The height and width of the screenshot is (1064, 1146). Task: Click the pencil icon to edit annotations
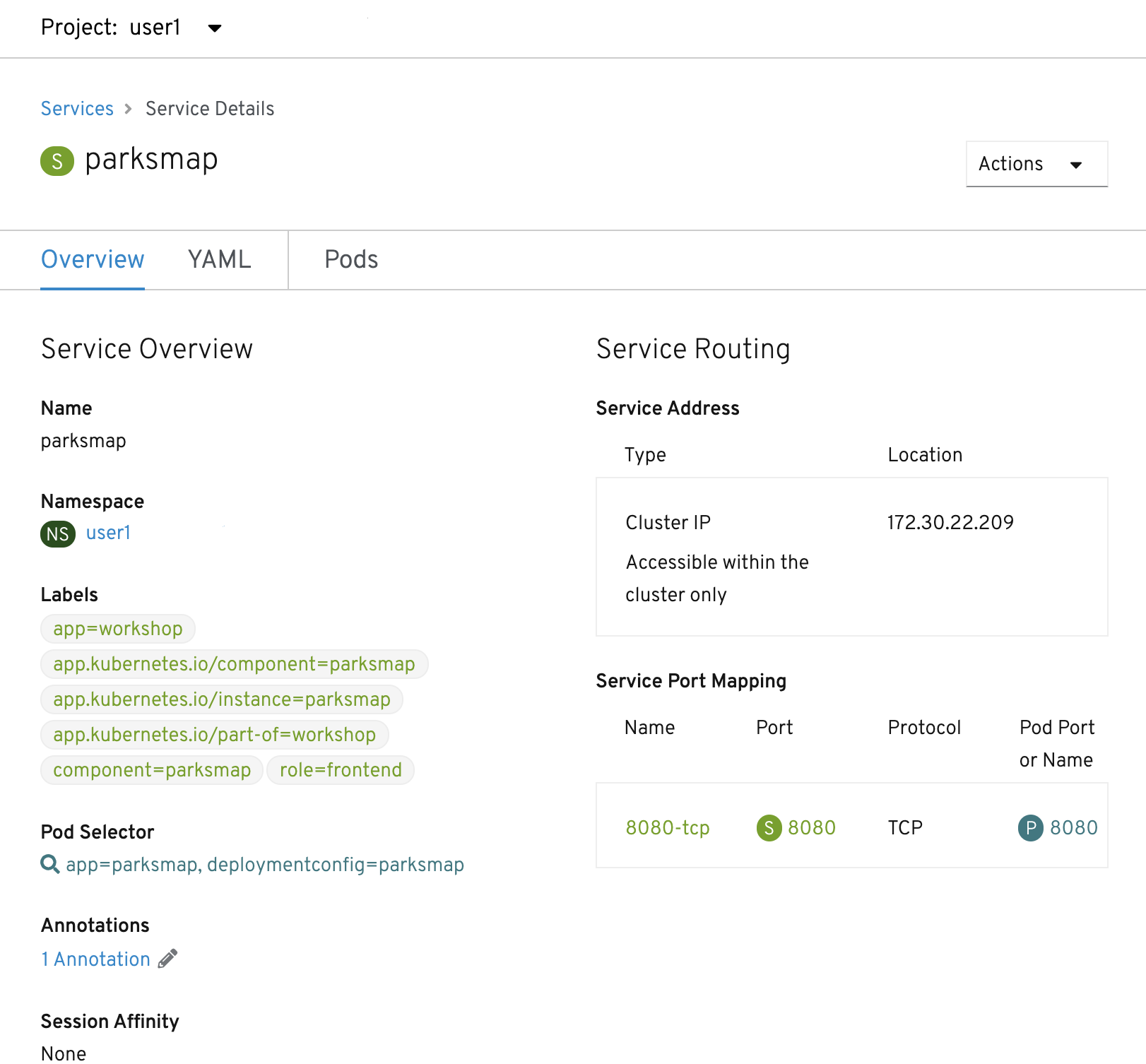pos(167,959)
